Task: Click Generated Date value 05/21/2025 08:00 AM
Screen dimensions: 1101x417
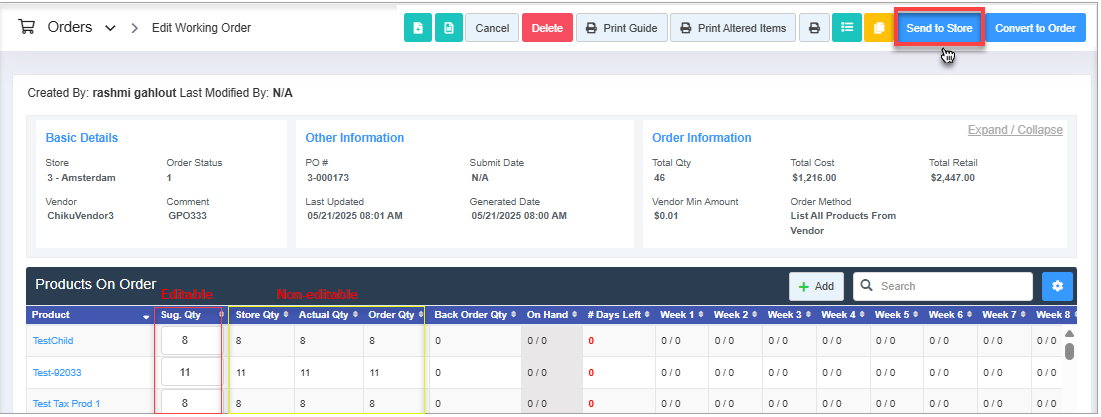Action: pos(519,216)
